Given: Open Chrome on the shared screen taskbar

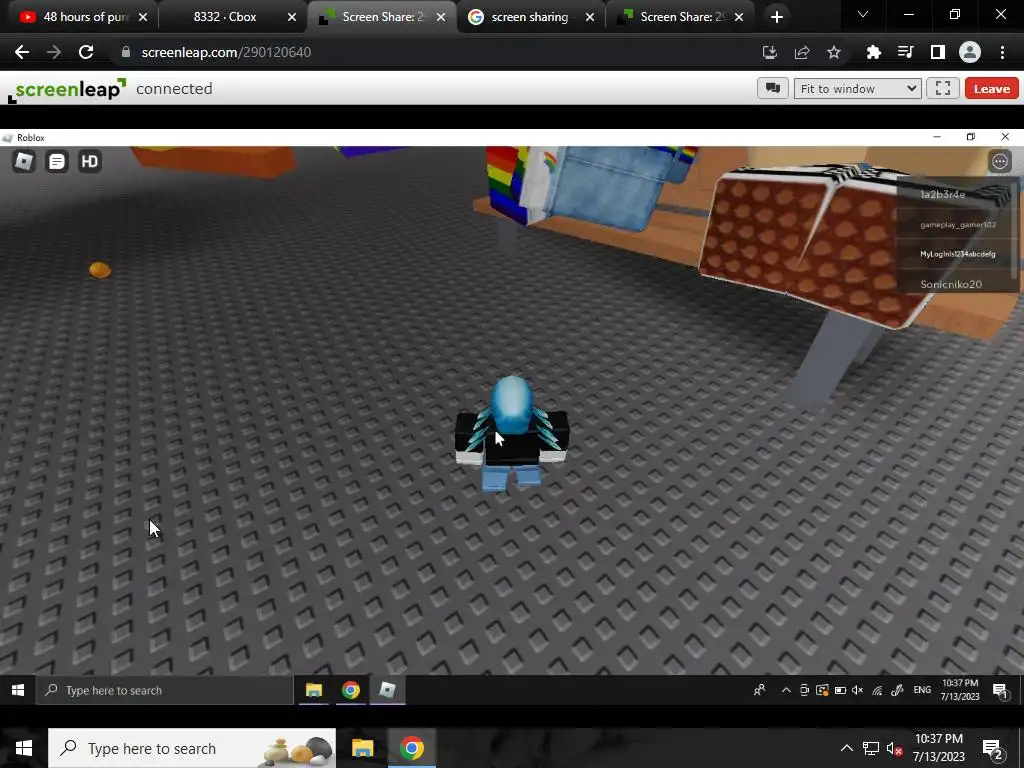Looking at the screenshot, I should 351,690.
